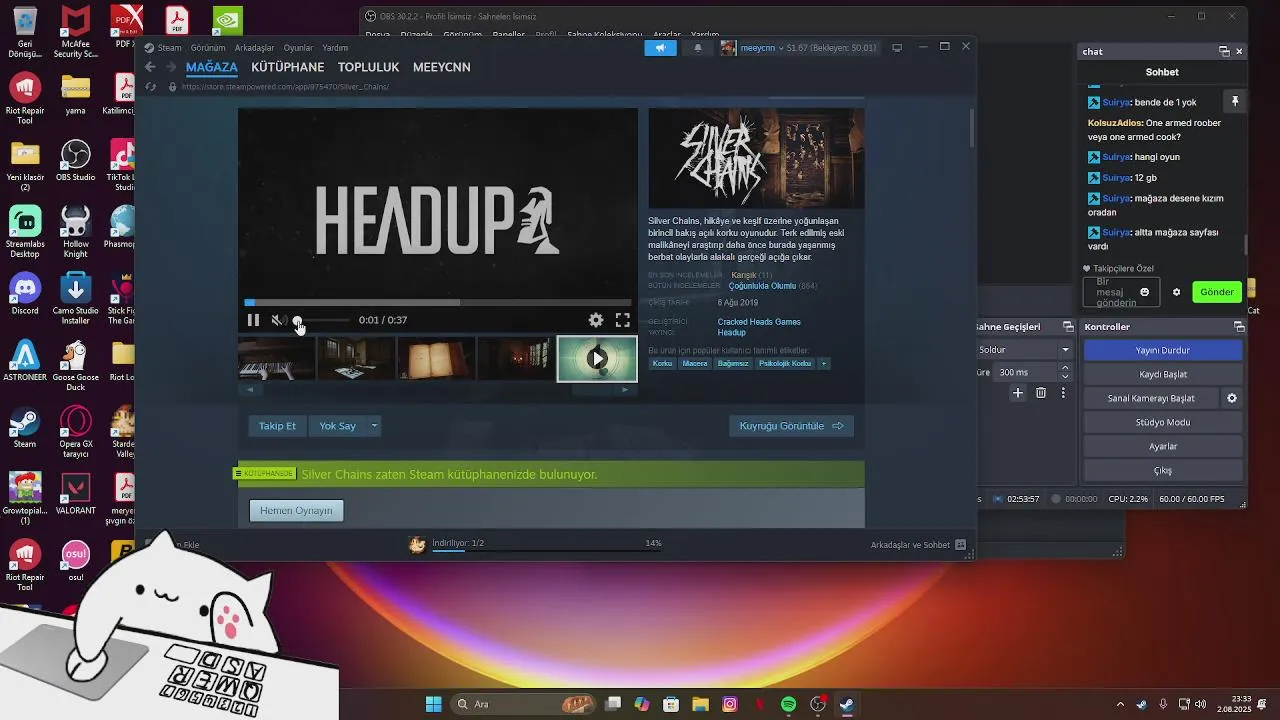This screenshot has height=720, width=1280.
Task: Reload the Steam store page
Action: tap(150, 87)
